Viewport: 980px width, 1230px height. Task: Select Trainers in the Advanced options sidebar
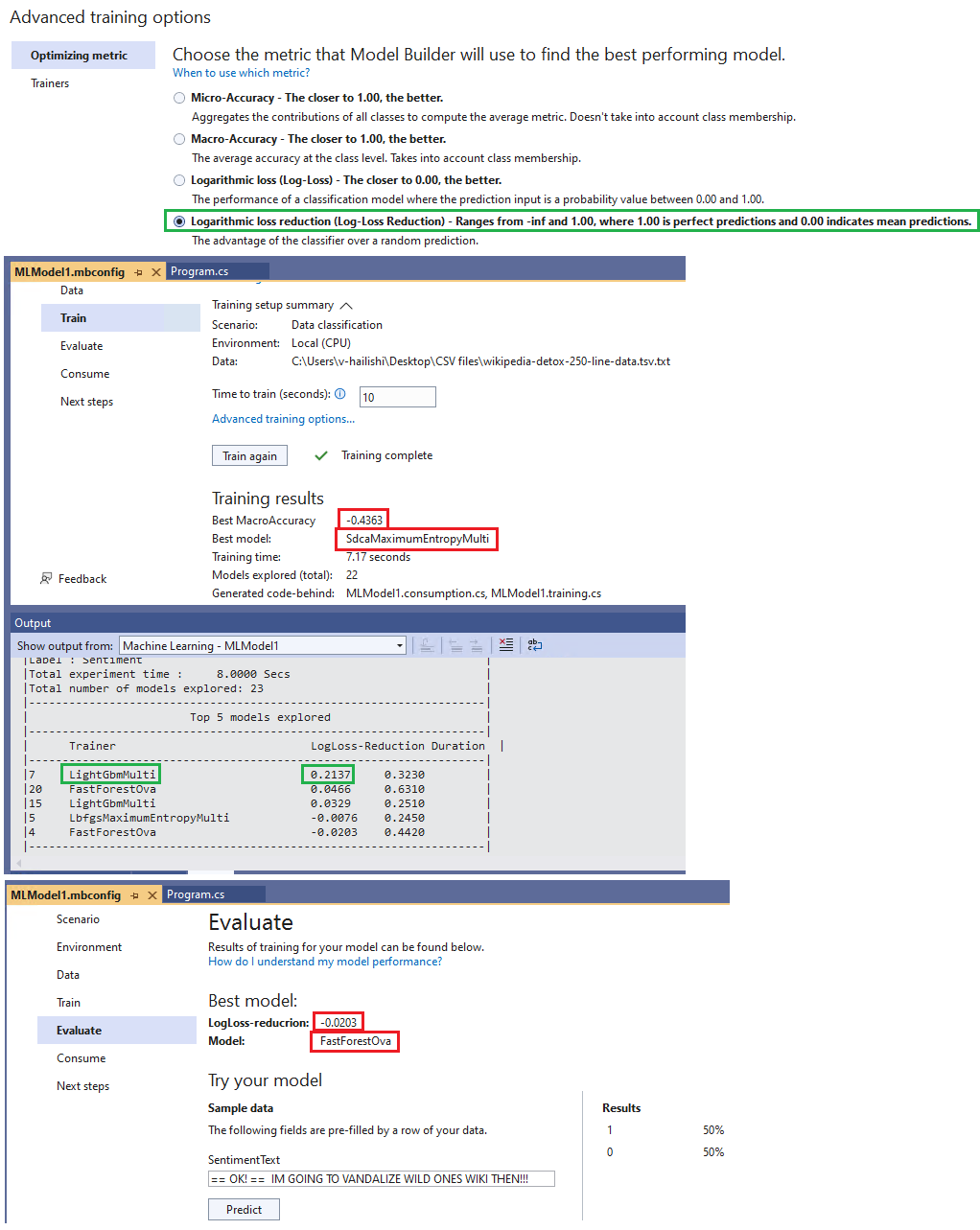pyautogui.click(x=50, y=82)
